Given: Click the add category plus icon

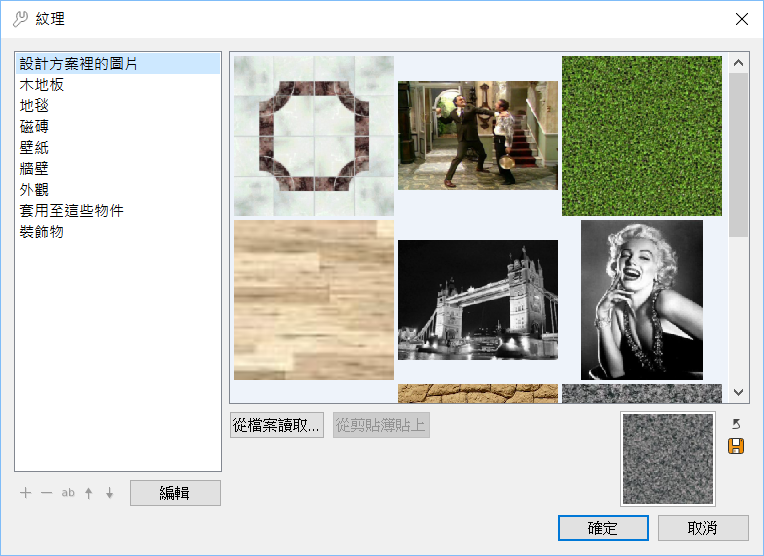Looking at the screenshot, I should coord(26,493).
